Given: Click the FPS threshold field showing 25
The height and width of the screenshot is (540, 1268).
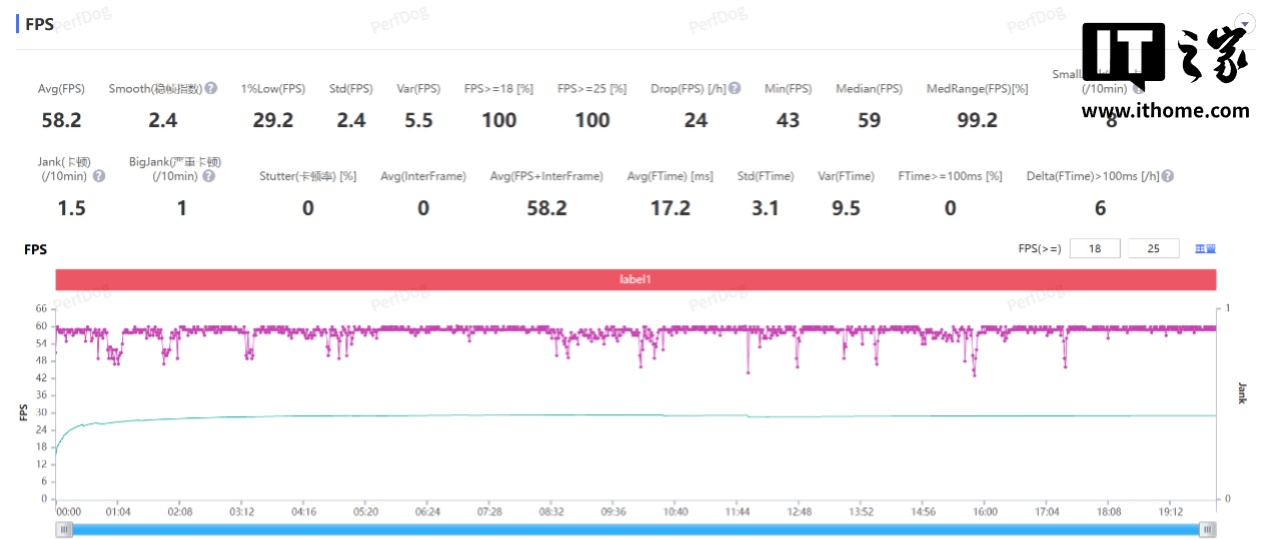Looking at the screenshot, I should (1153, 249).
